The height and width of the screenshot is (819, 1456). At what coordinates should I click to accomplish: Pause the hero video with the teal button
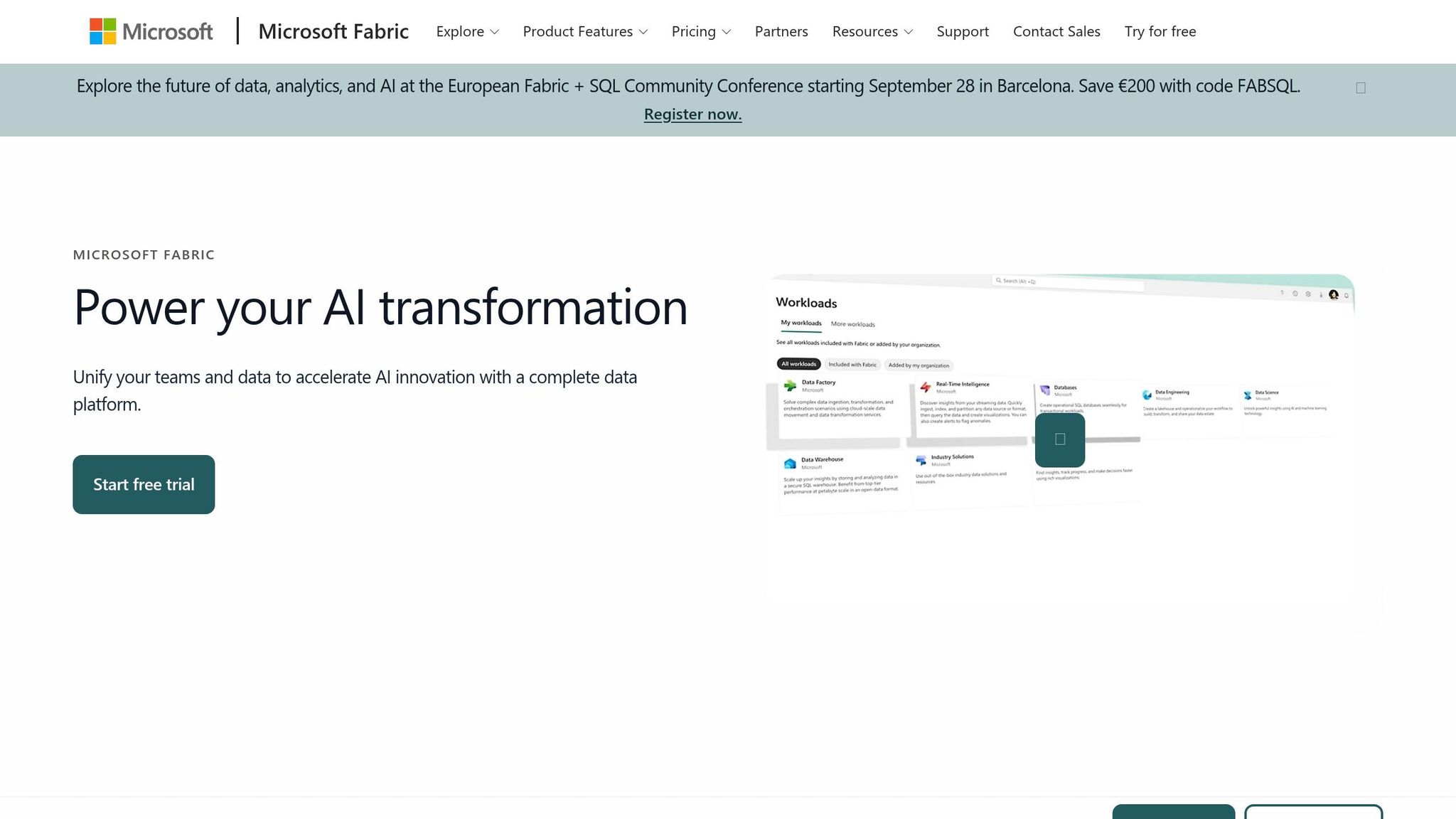(x=1060, y=439)
